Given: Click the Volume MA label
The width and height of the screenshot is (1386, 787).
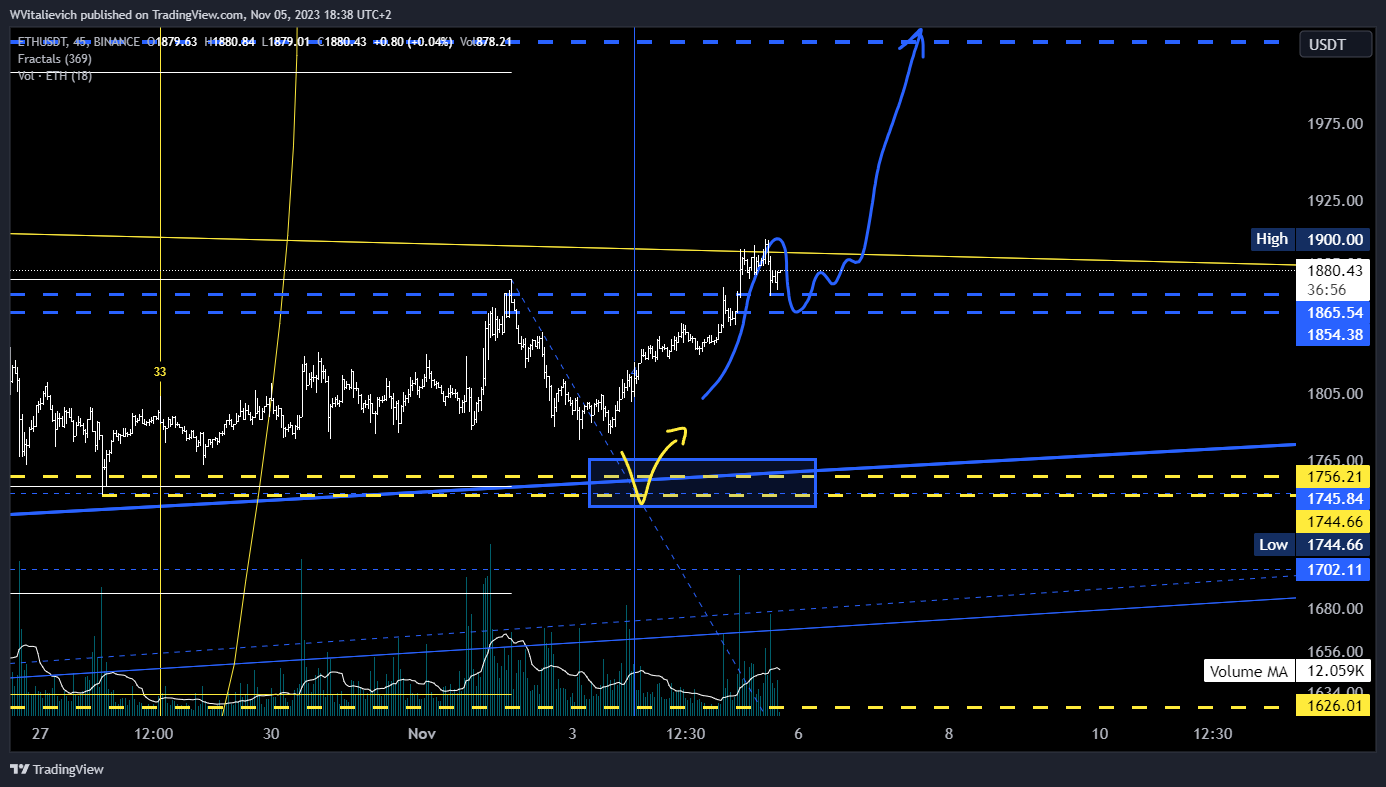Looking at the screenshot, I should point(1248,671).
